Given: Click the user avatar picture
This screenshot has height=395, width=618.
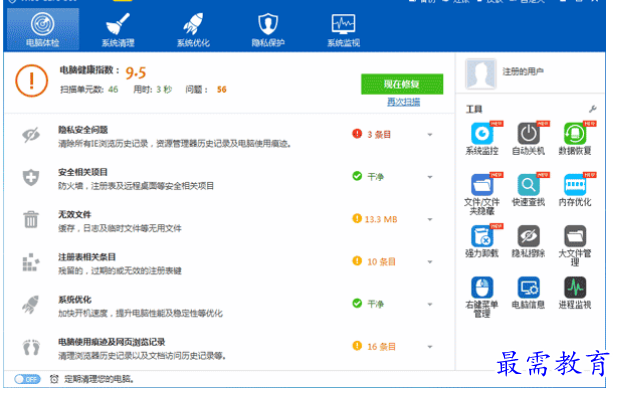Looking at the screenshot, I should click(480, 74).
